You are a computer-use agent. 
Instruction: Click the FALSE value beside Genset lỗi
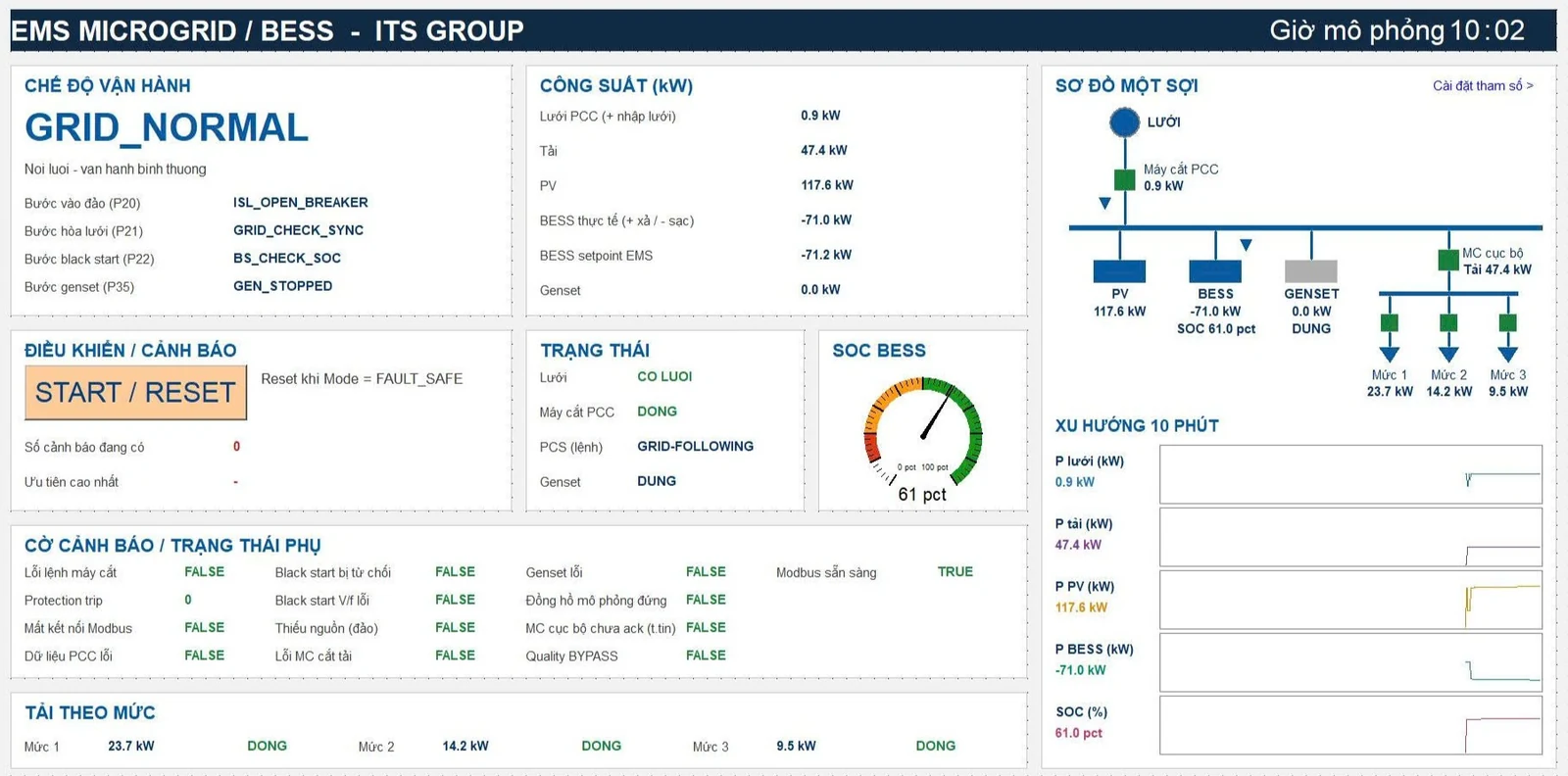[706, 571]
